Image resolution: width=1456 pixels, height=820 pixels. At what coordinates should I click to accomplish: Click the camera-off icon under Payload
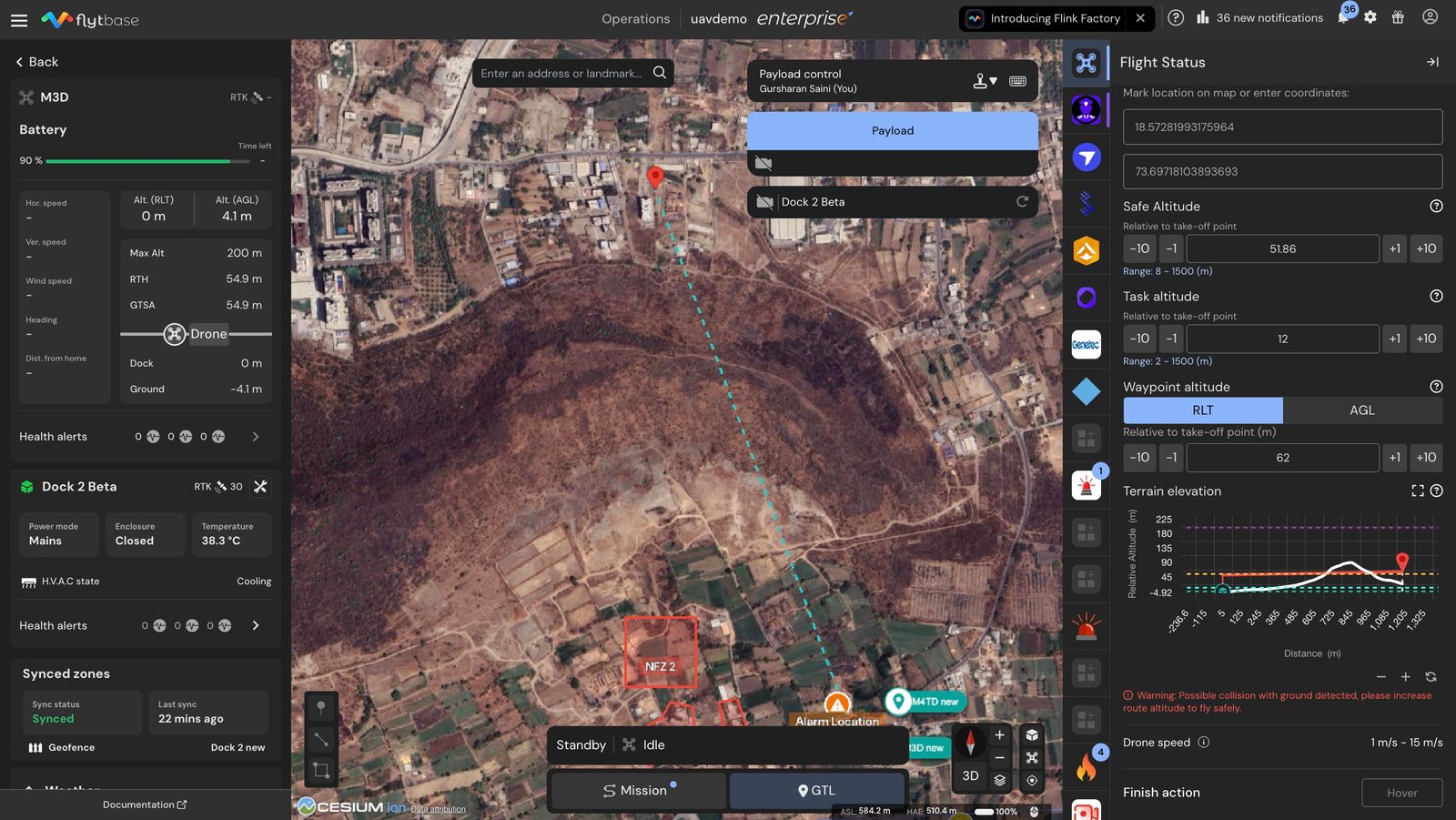(x=763, y=164)
